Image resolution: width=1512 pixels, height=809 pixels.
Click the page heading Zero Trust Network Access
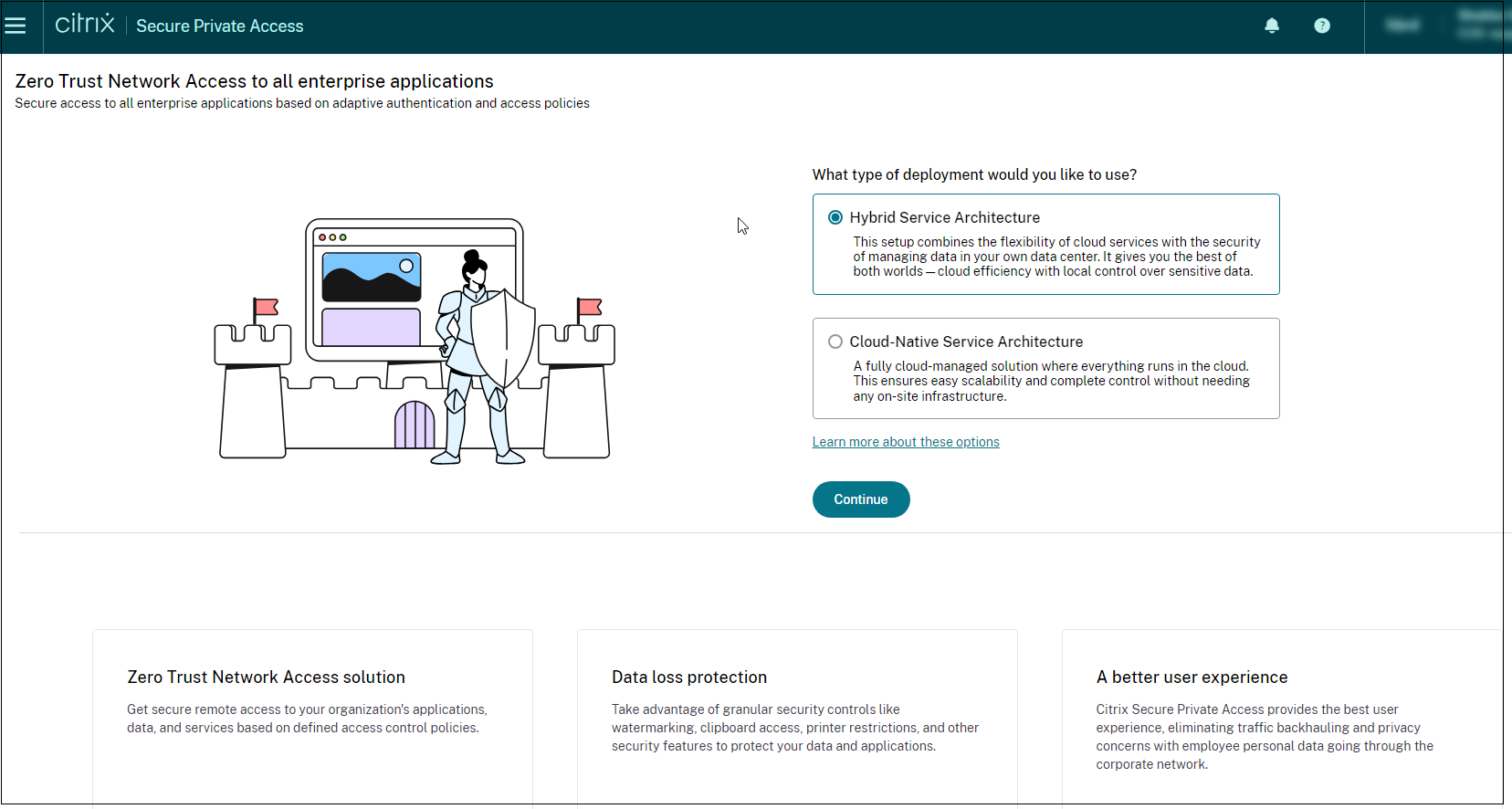click(254, 81)
